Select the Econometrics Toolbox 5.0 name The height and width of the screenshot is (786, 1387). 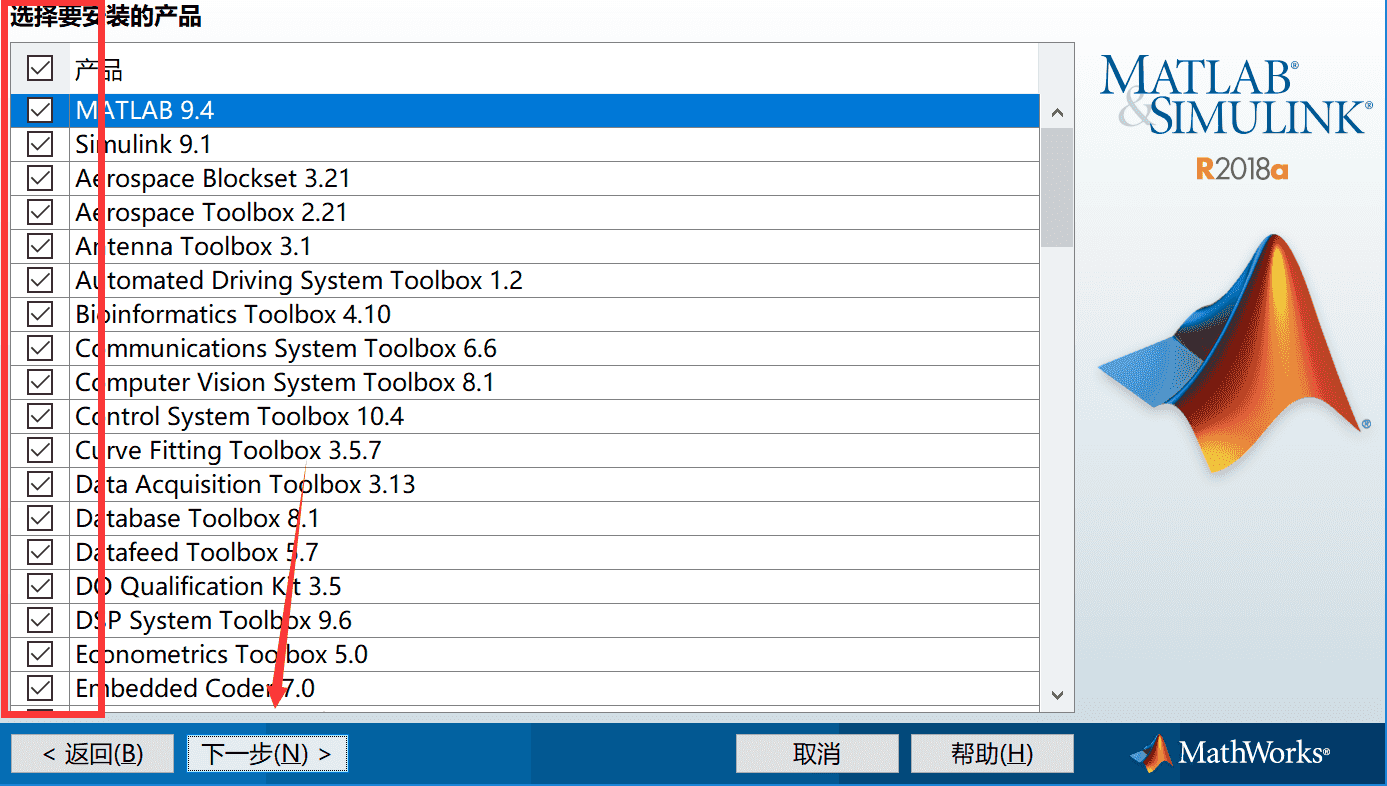tap(221, 654)
